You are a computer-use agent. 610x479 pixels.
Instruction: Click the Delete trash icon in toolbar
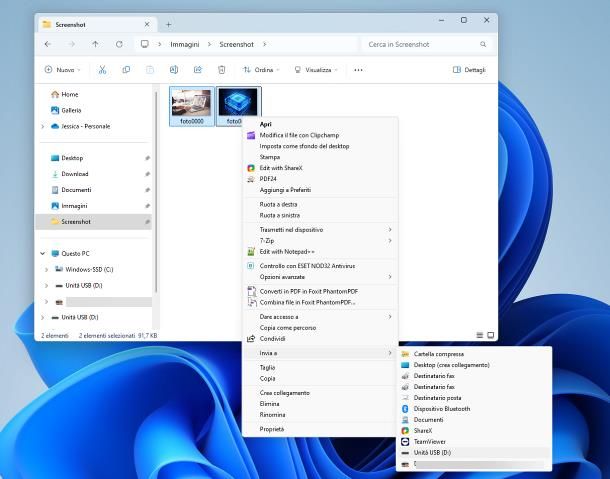[x=221, y=70]
